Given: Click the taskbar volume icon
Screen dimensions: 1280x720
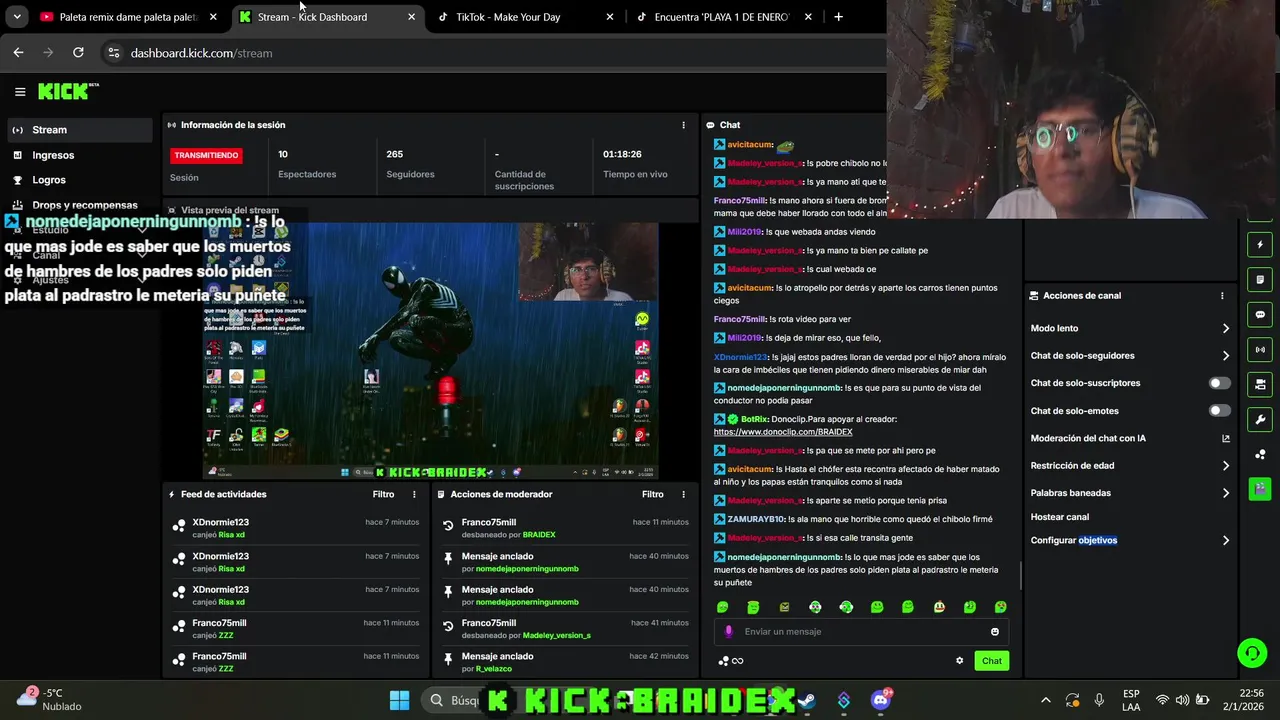Looking at the screenshot, I should click(x=1183, y=700).
